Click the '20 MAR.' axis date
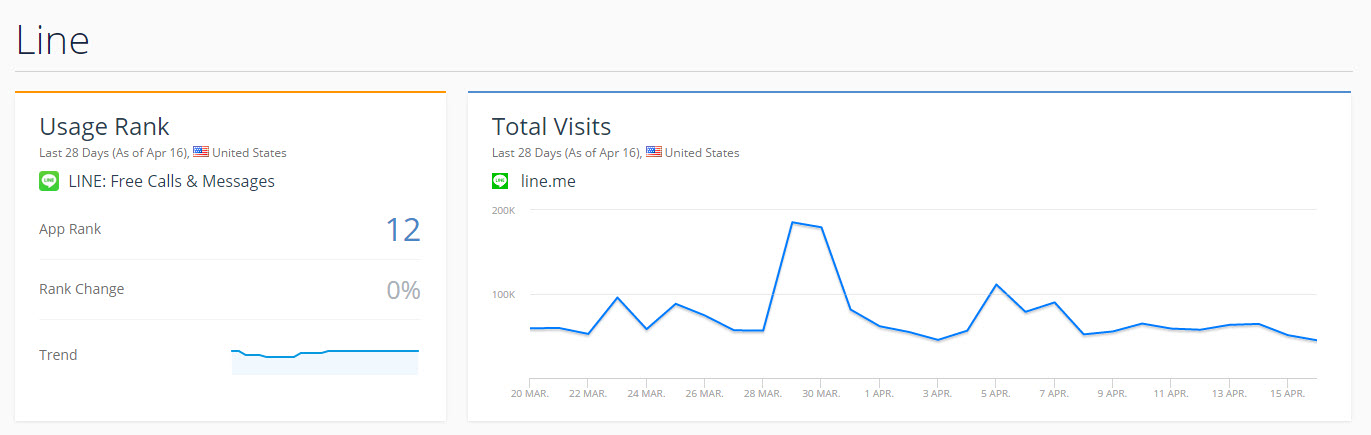This screenshot has width=1371, height=435. 530,394
